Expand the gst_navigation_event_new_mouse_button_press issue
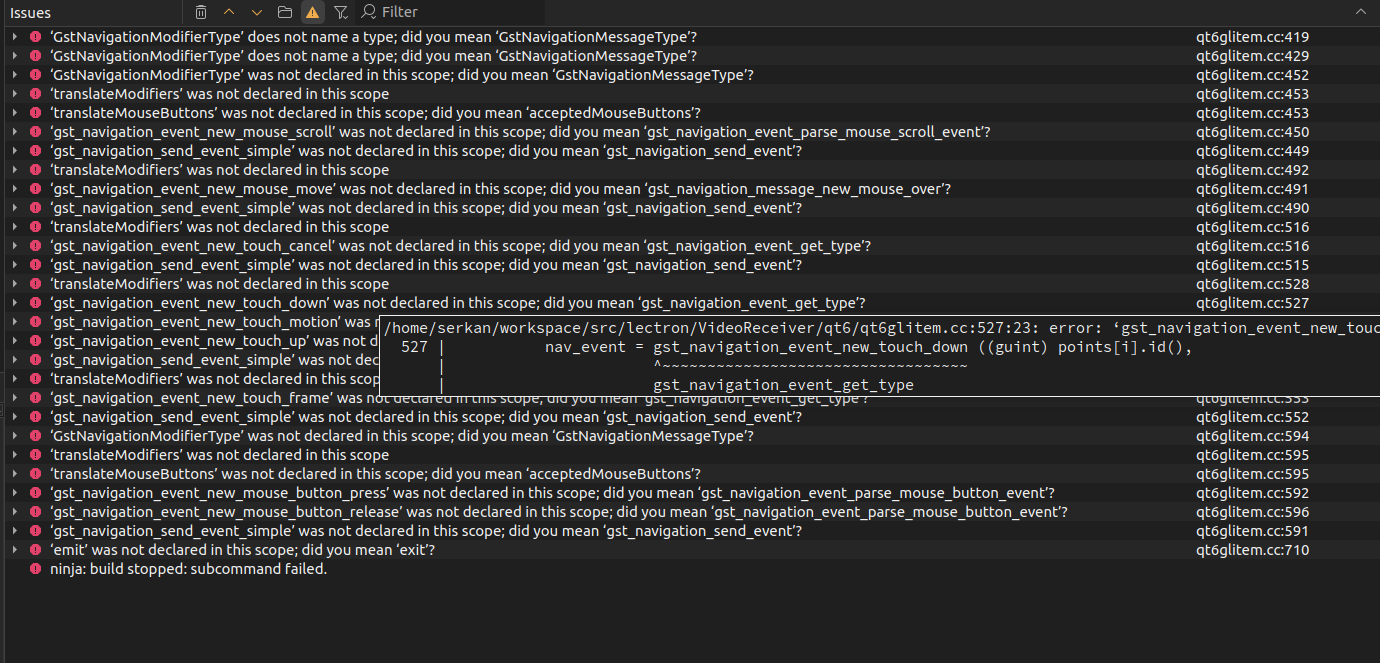 (x=14, y=493)
